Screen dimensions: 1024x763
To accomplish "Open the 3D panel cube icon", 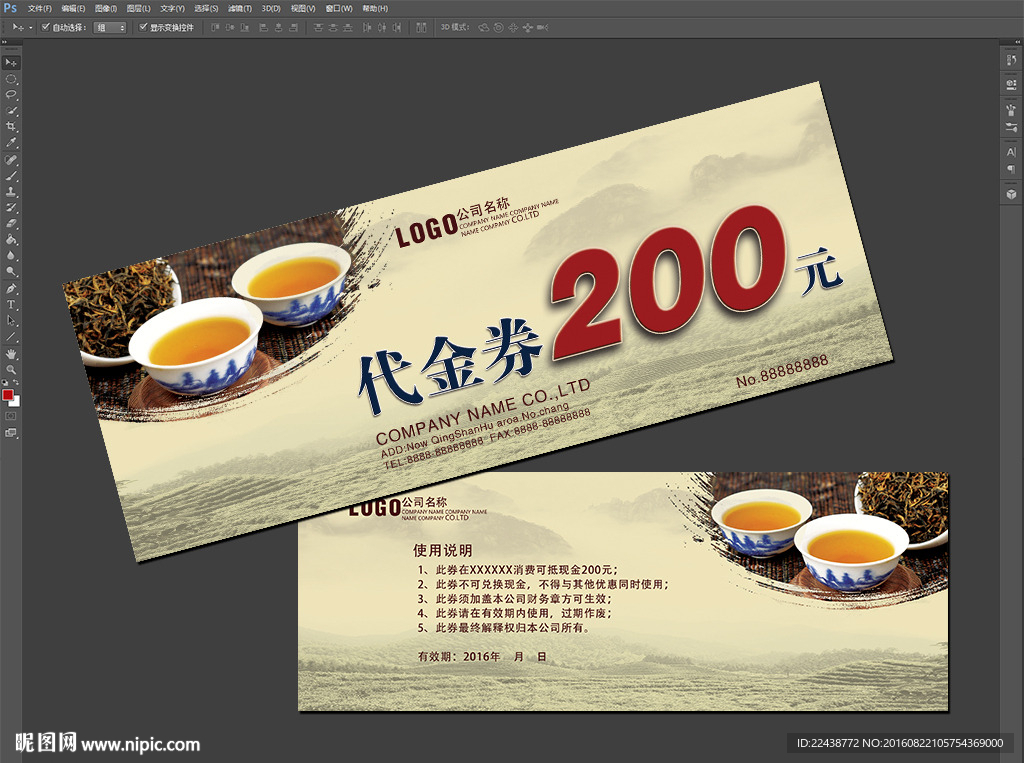I will pyautogui.click(x=1012, y=194).
